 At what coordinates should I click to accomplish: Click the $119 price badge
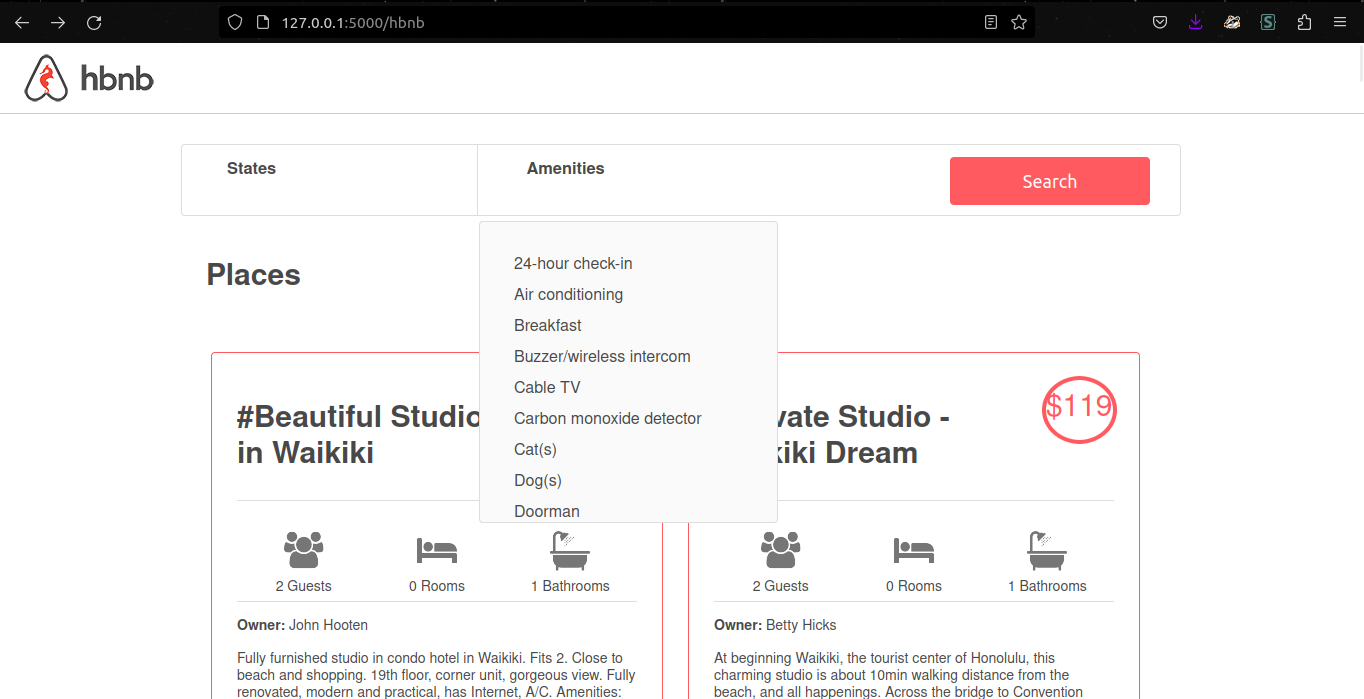(1079, 408)
